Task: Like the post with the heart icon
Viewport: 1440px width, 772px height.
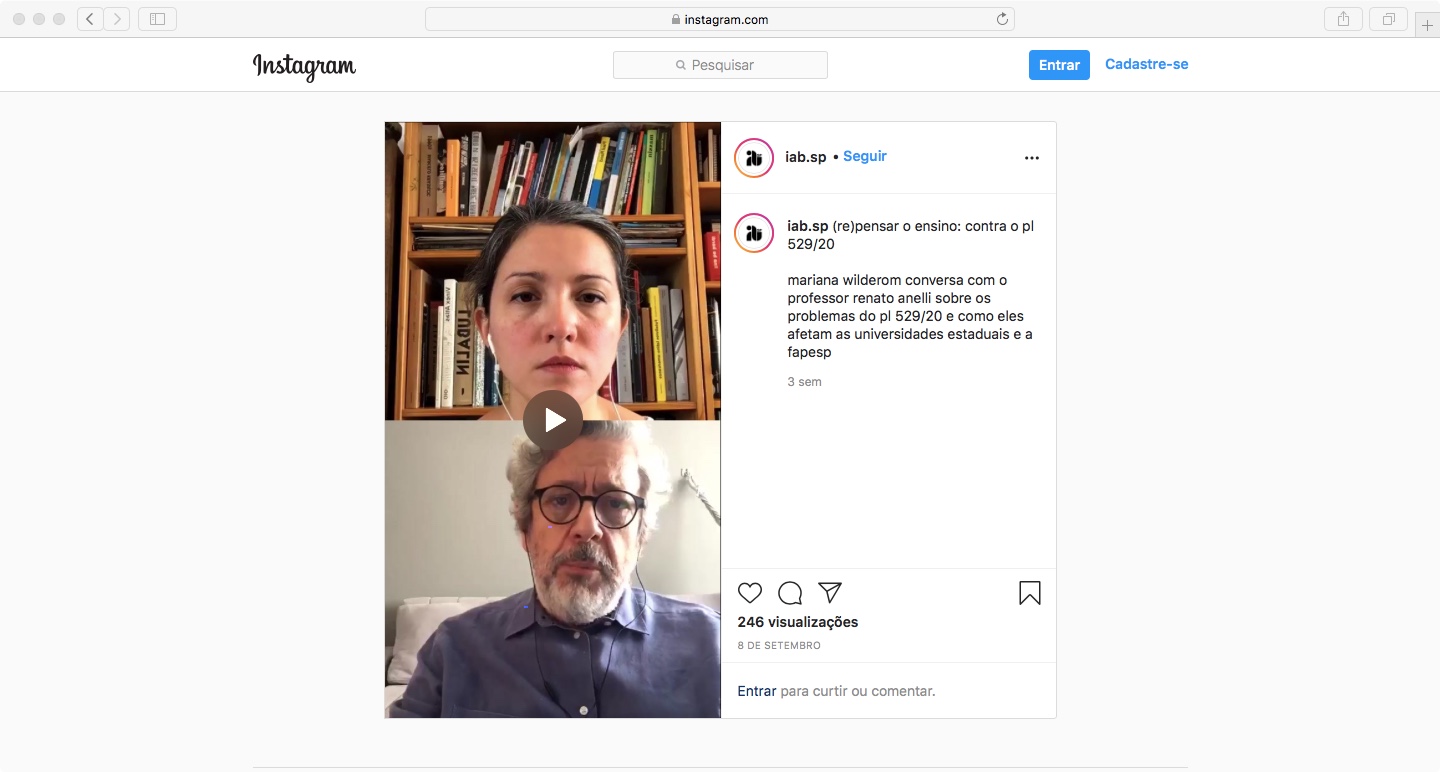Action: click(x=750, y=593)
